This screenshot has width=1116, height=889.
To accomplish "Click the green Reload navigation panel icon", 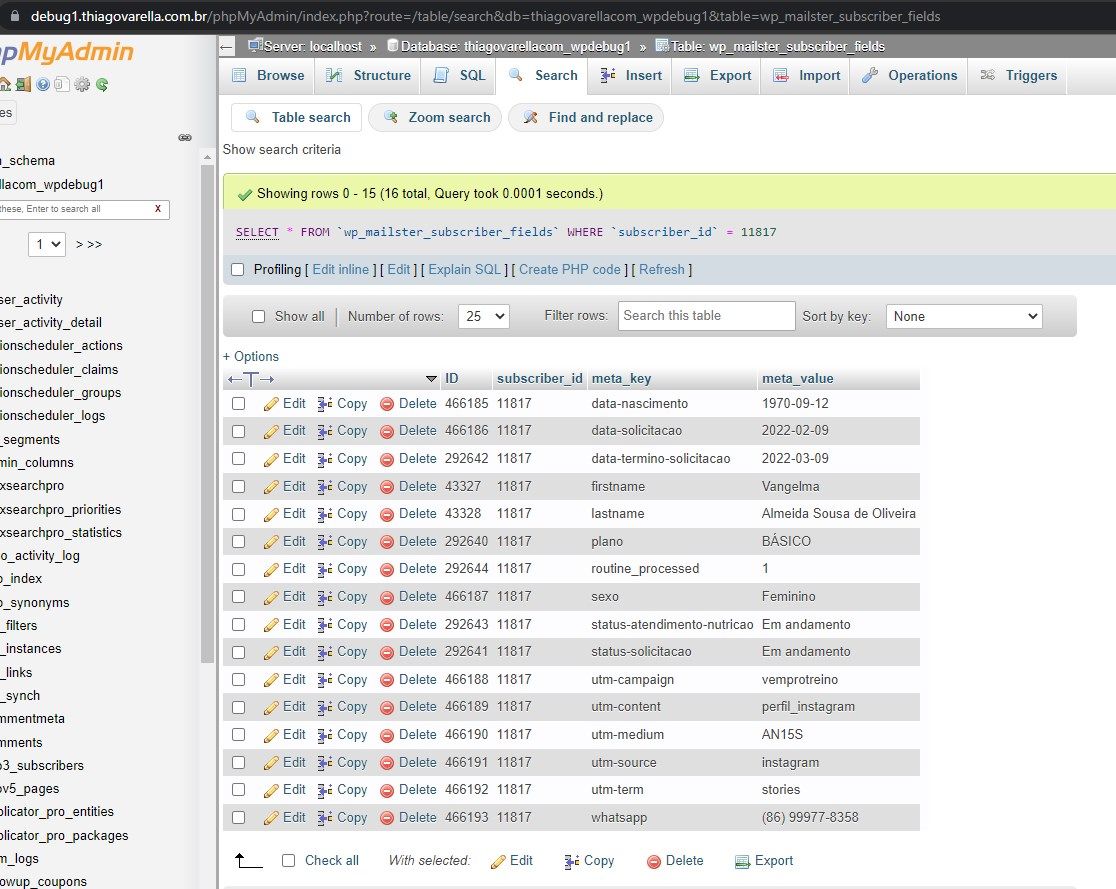I will pos(101,84).
